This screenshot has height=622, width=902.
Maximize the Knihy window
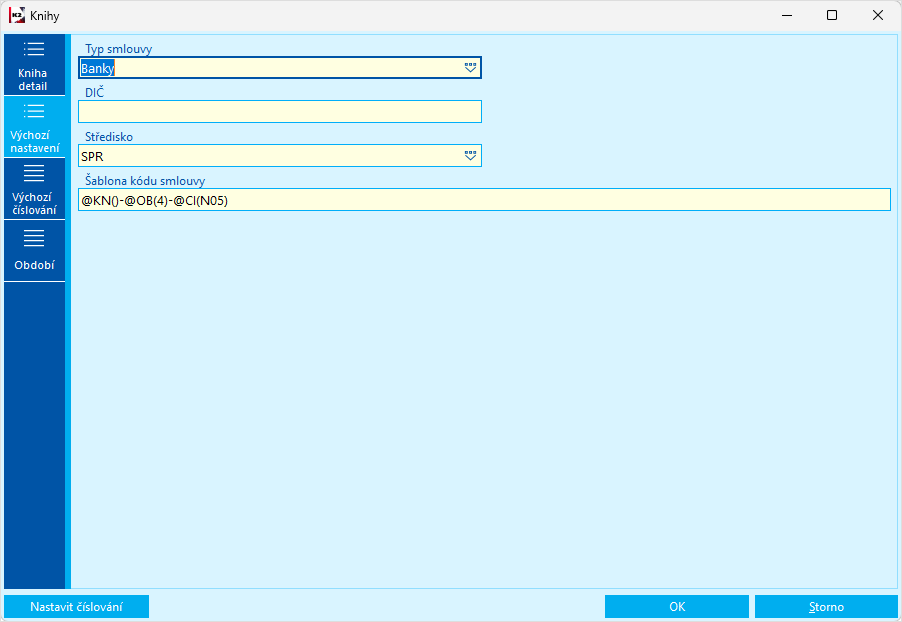tap(832, 16)
